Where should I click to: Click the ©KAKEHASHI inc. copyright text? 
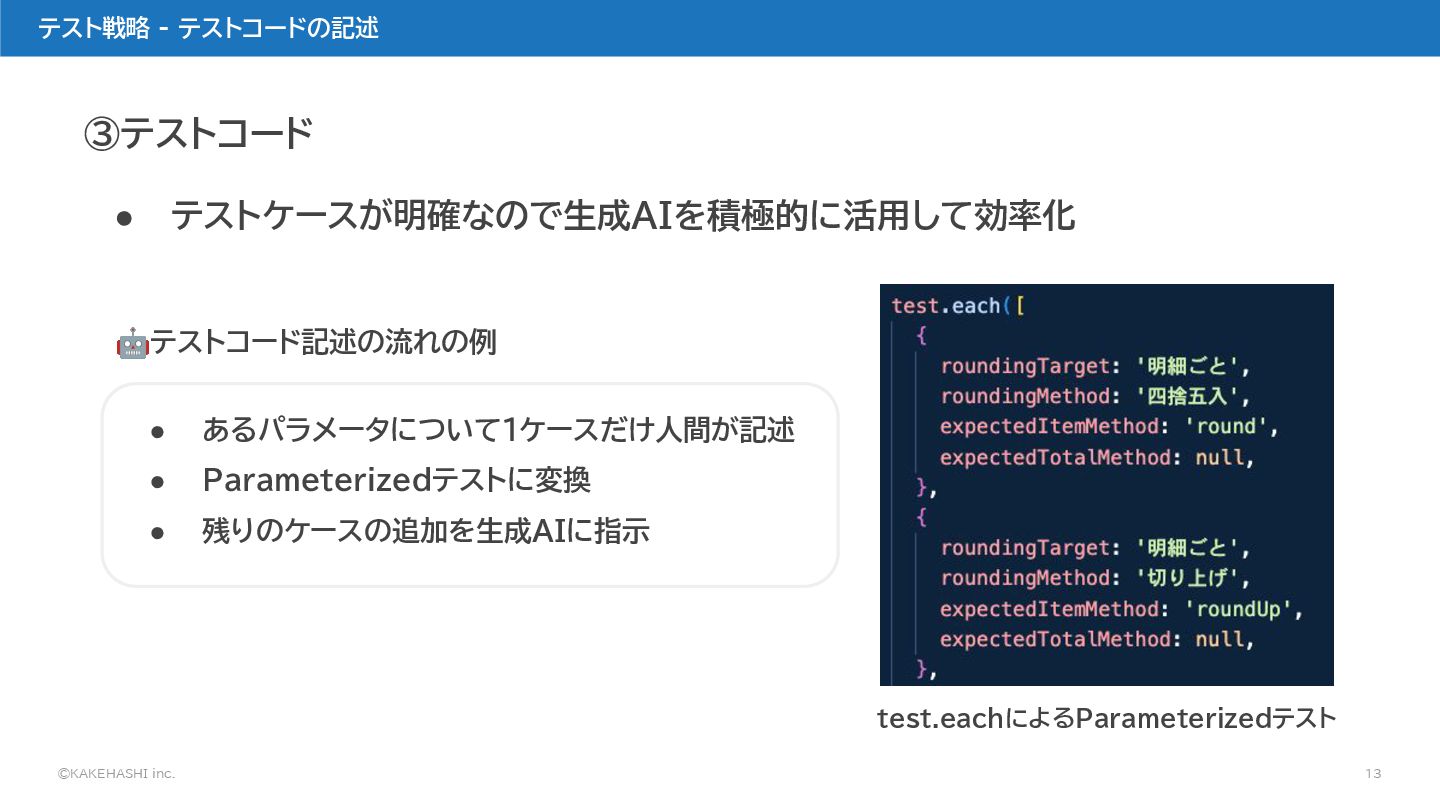click(116, 774)
